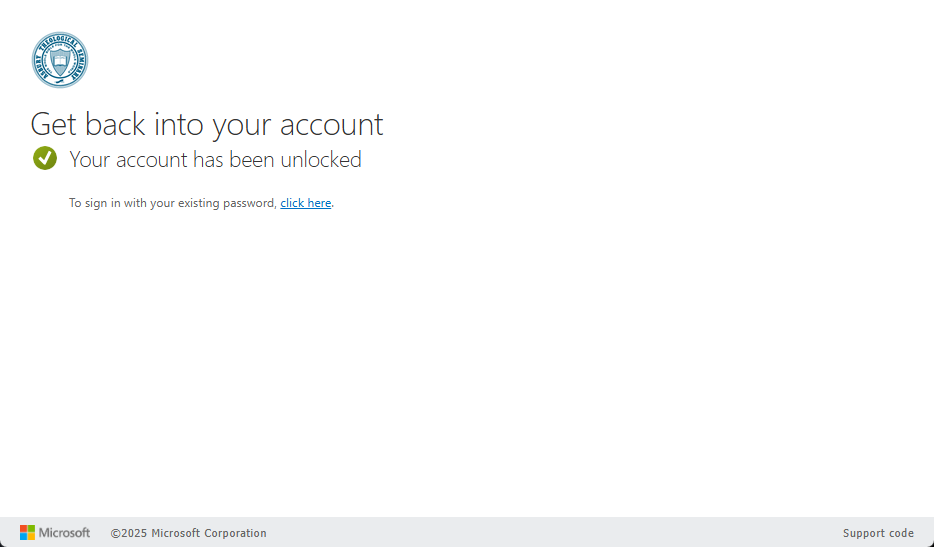Viewport: 934px width, 547px height.
Task: Click the green square of Microsoft logo
Action: (31, 529)
